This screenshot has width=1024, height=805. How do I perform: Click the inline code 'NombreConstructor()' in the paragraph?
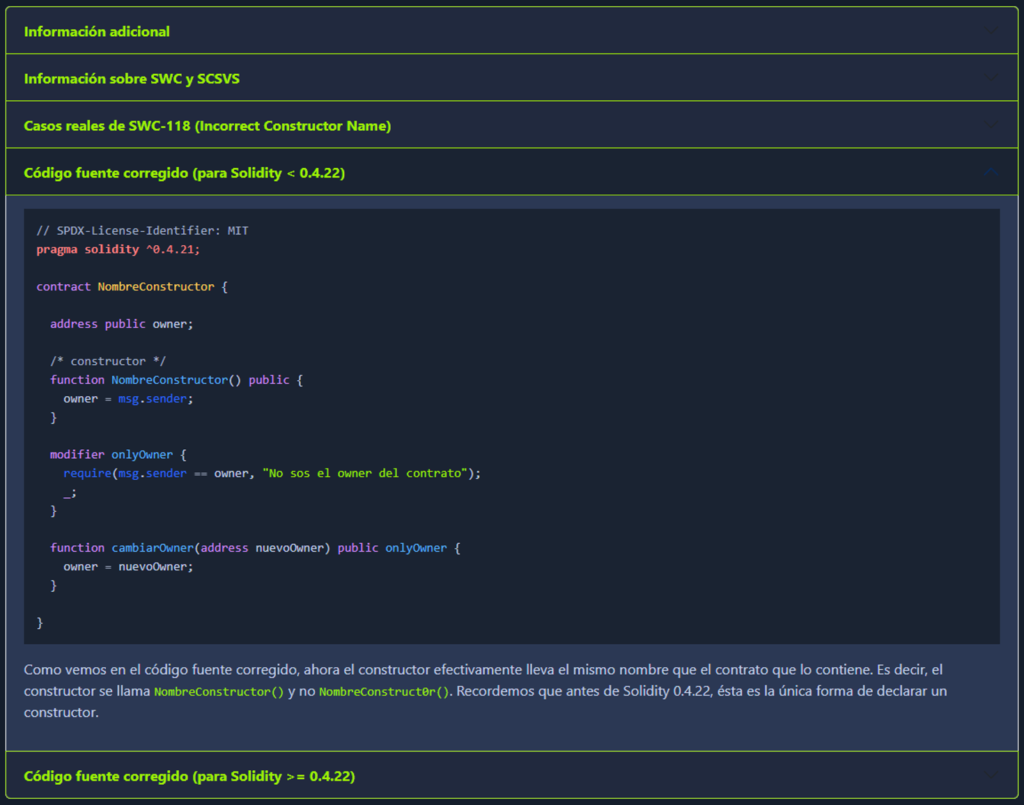click(219, 692)
